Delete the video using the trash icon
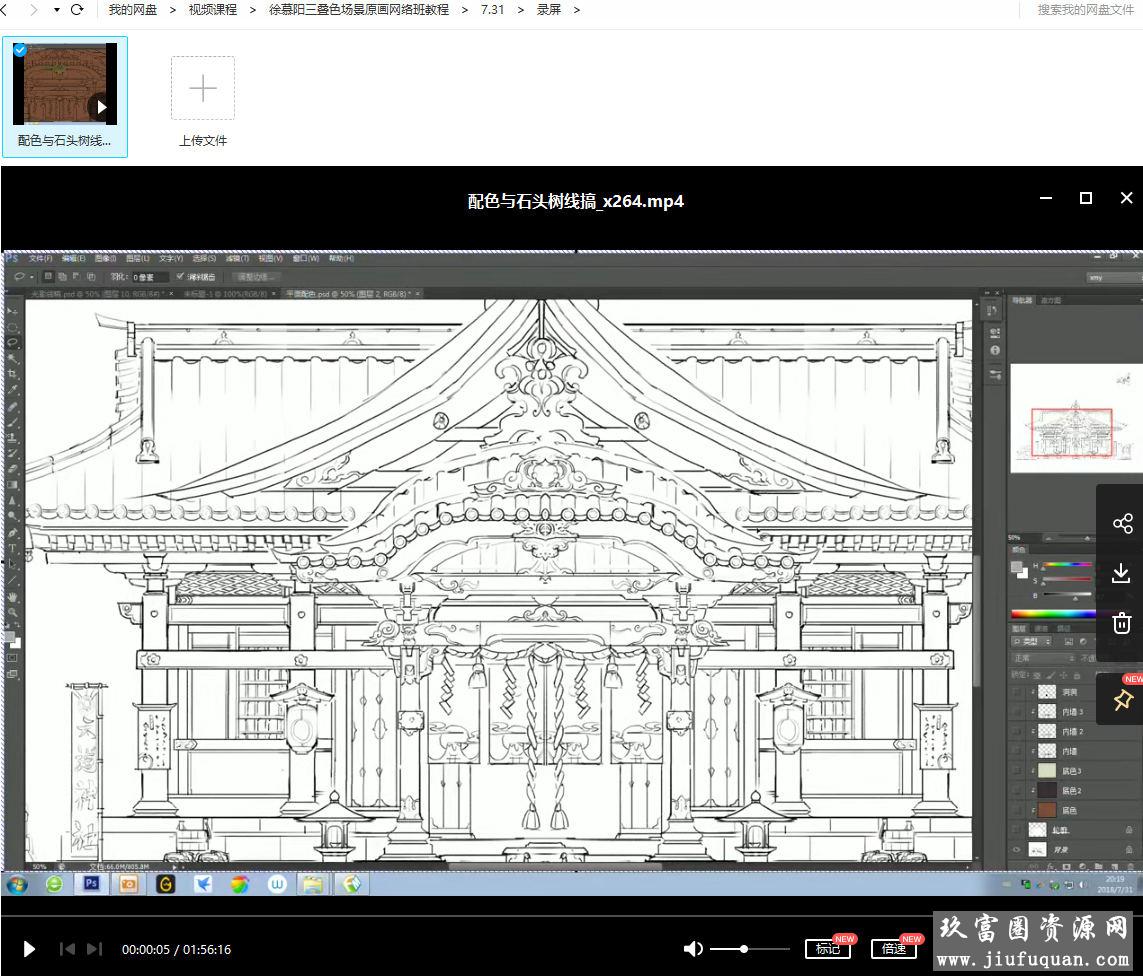 1122,623
